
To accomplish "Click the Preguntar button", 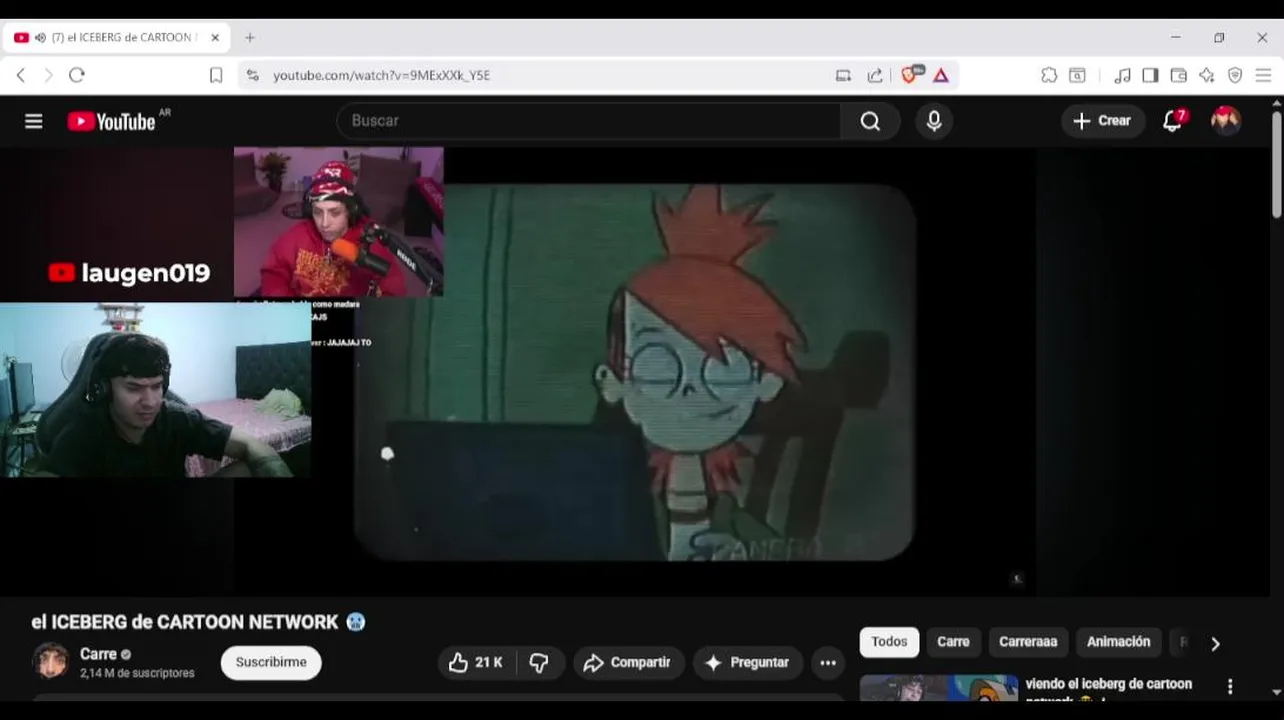I will (747, 662).
